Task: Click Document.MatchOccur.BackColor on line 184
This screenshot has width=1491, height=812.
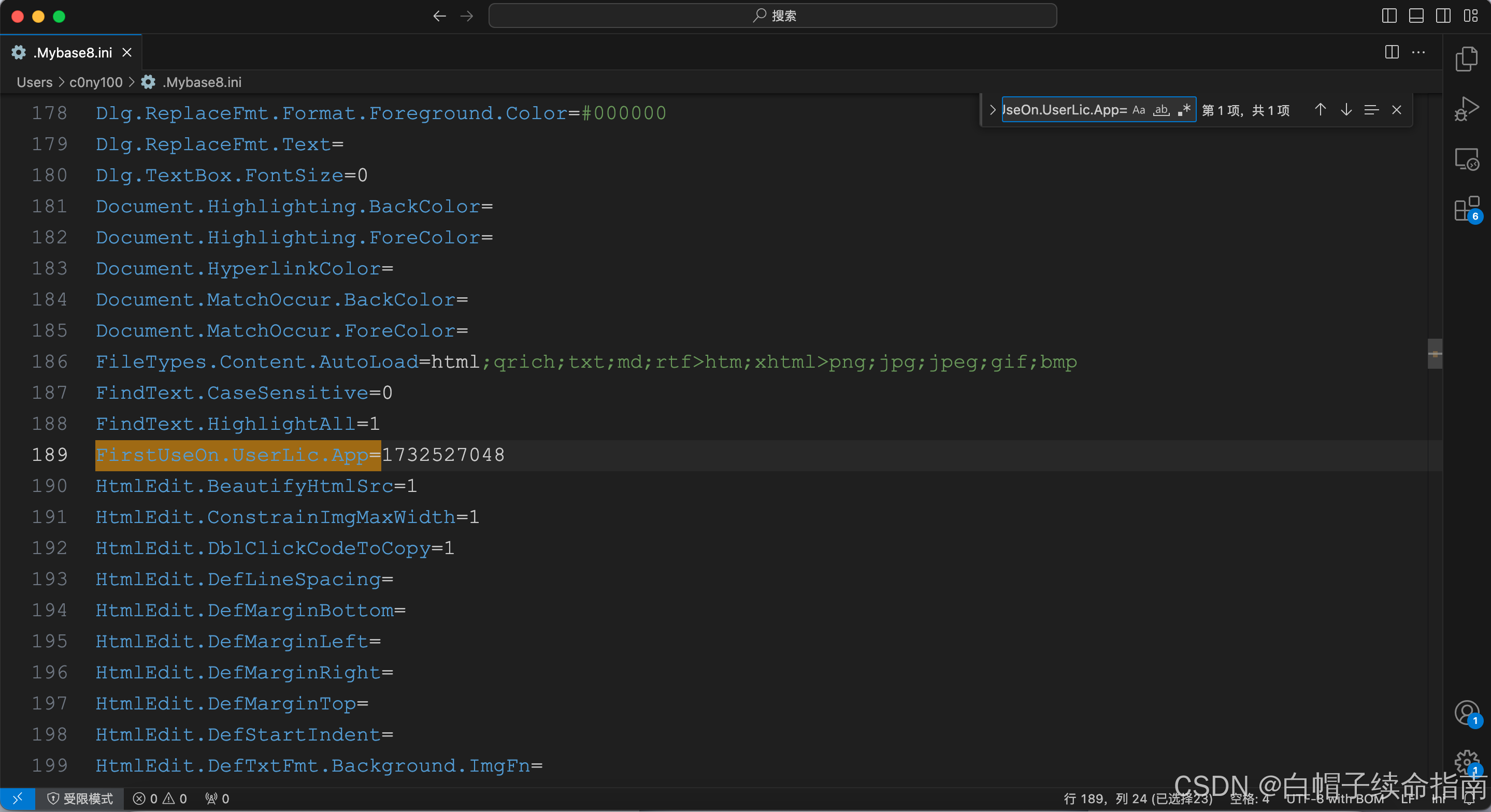Action: pyautogui.click(x=276, y=300)
